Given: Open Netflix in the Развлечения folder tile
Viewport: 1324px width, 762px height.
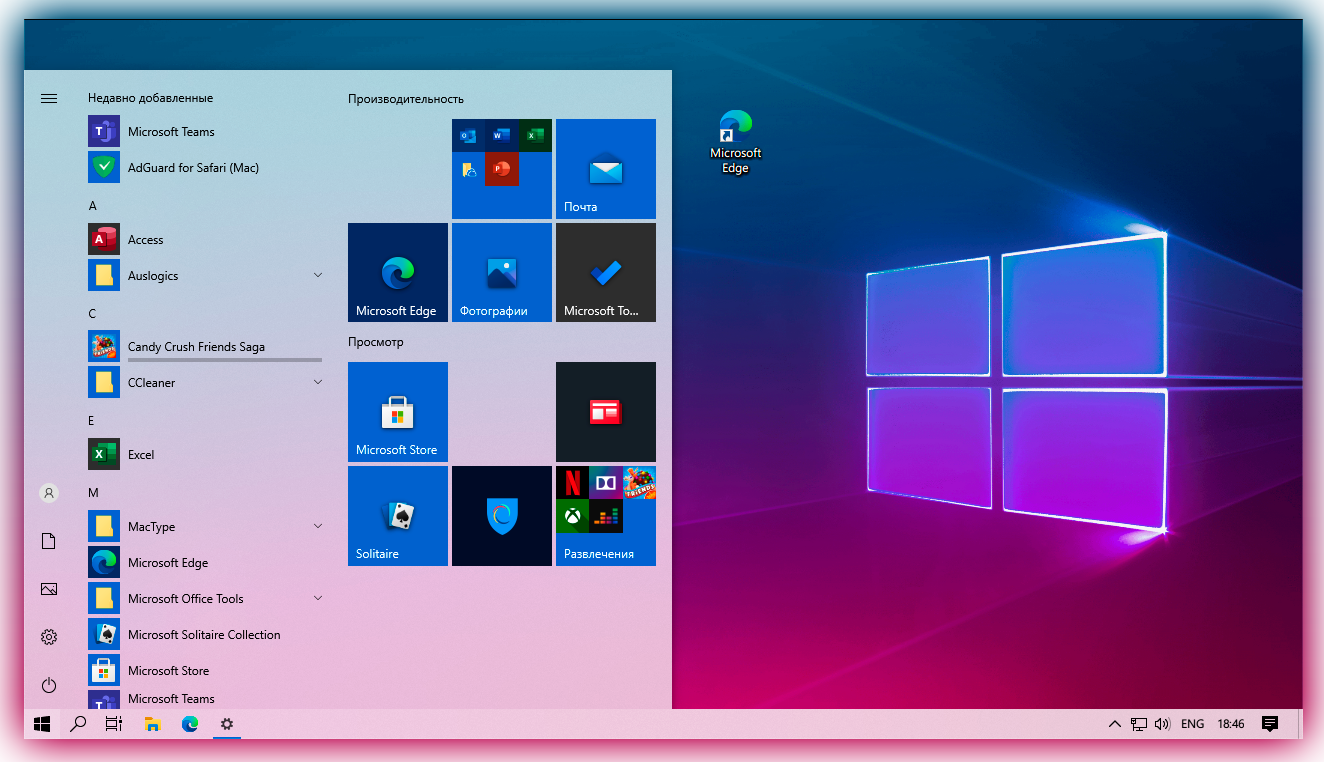Looking at the screenshot, I should (x=572, y=483).
